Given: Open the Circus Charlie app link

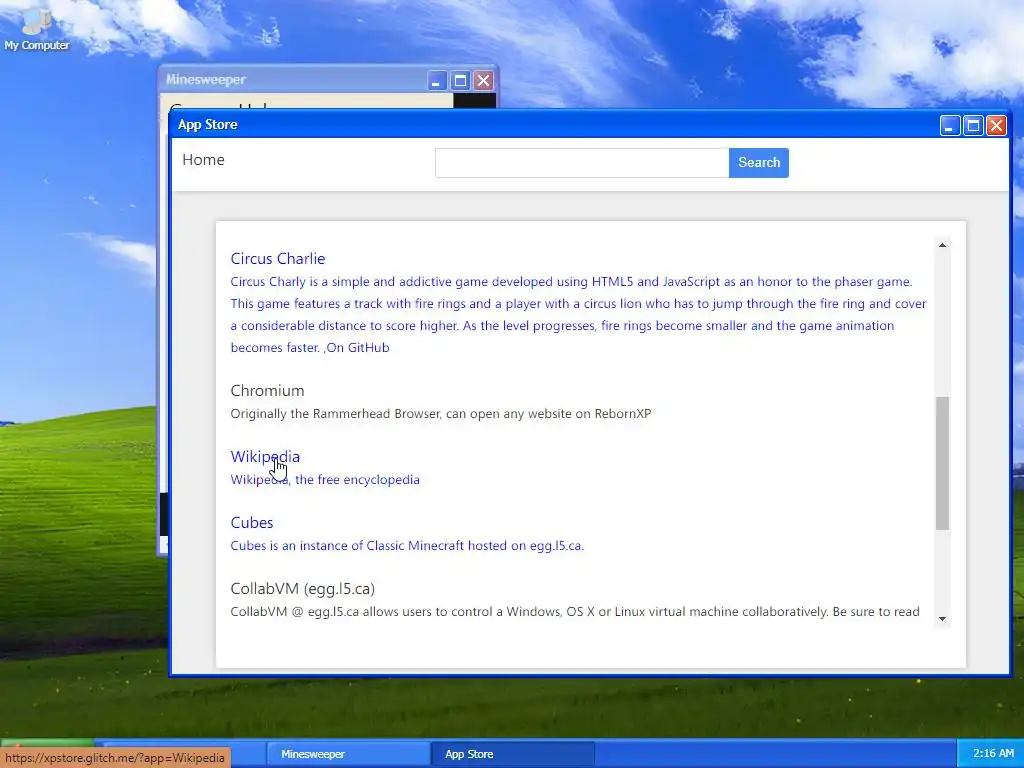Looking at the screenshot, I should (x=278, y=259).
